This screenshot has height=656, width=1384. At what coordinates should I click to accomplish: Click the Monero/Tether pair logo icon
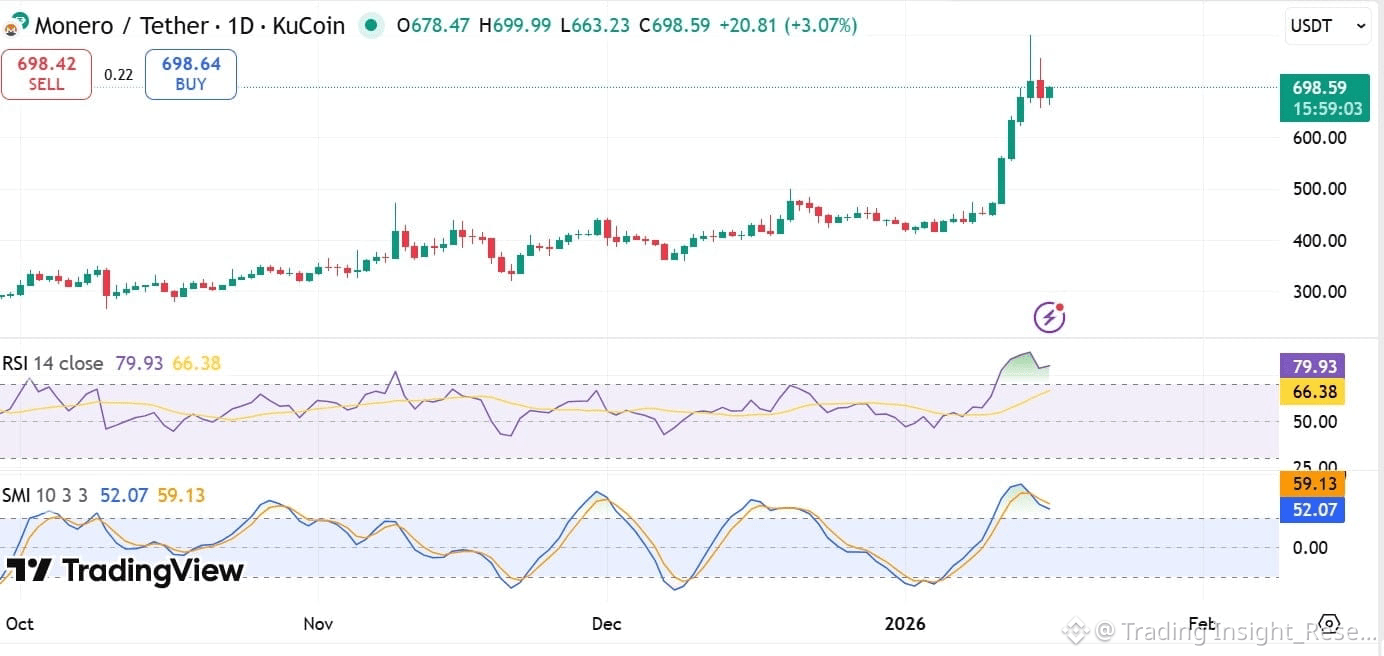coord(16,23)
